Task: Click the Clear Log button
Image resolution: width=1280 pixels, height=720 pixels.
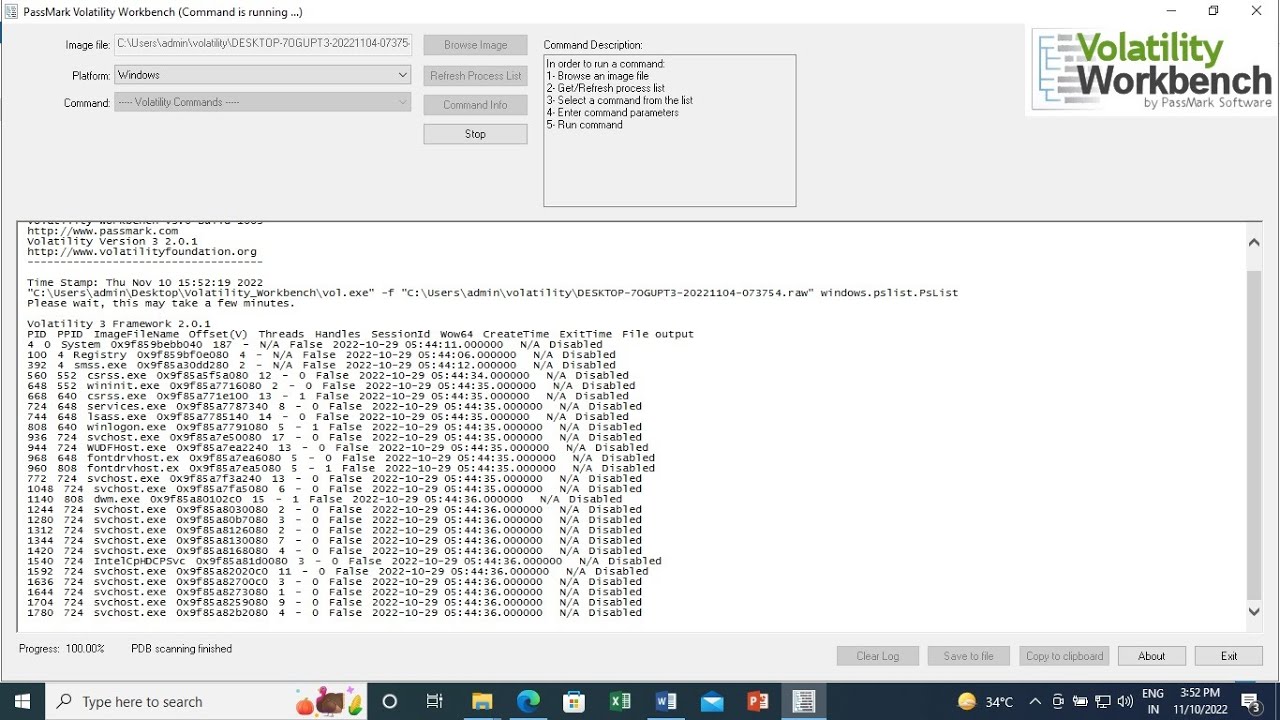Action: 877,656
